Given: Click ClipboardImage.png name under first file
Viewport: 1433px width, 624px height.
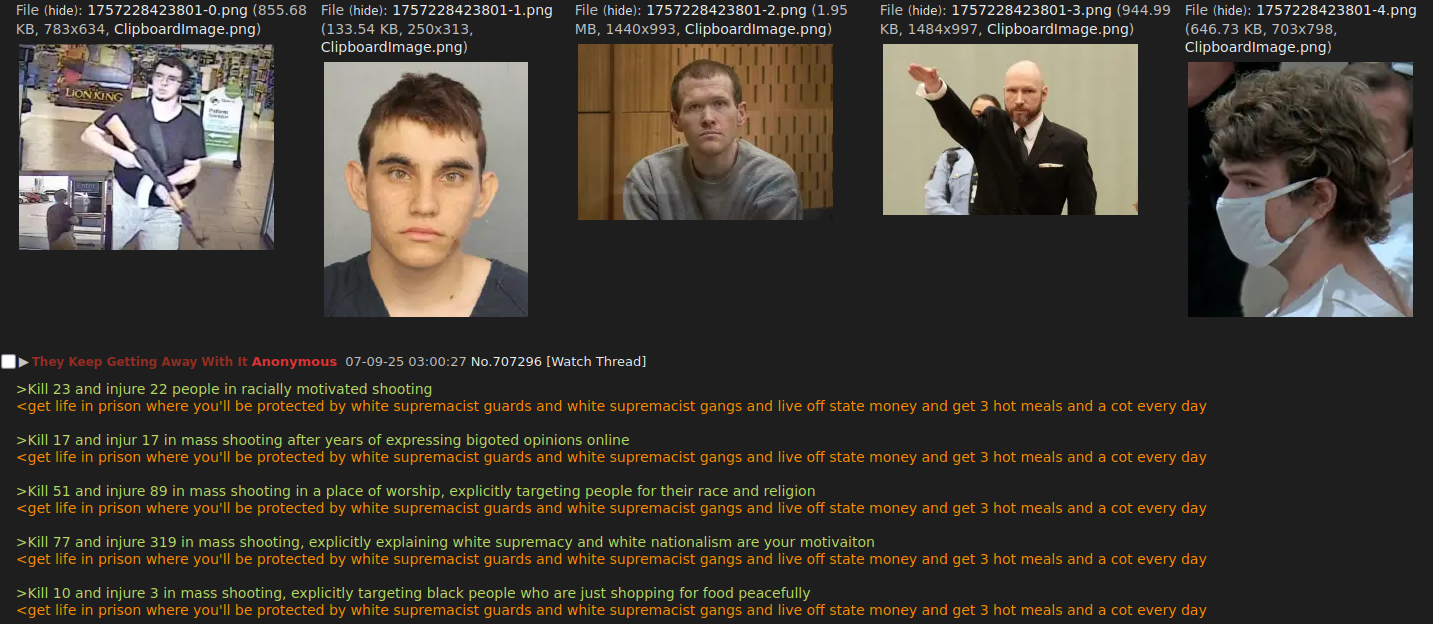Looking at the screenshot, I should point(185,29).
